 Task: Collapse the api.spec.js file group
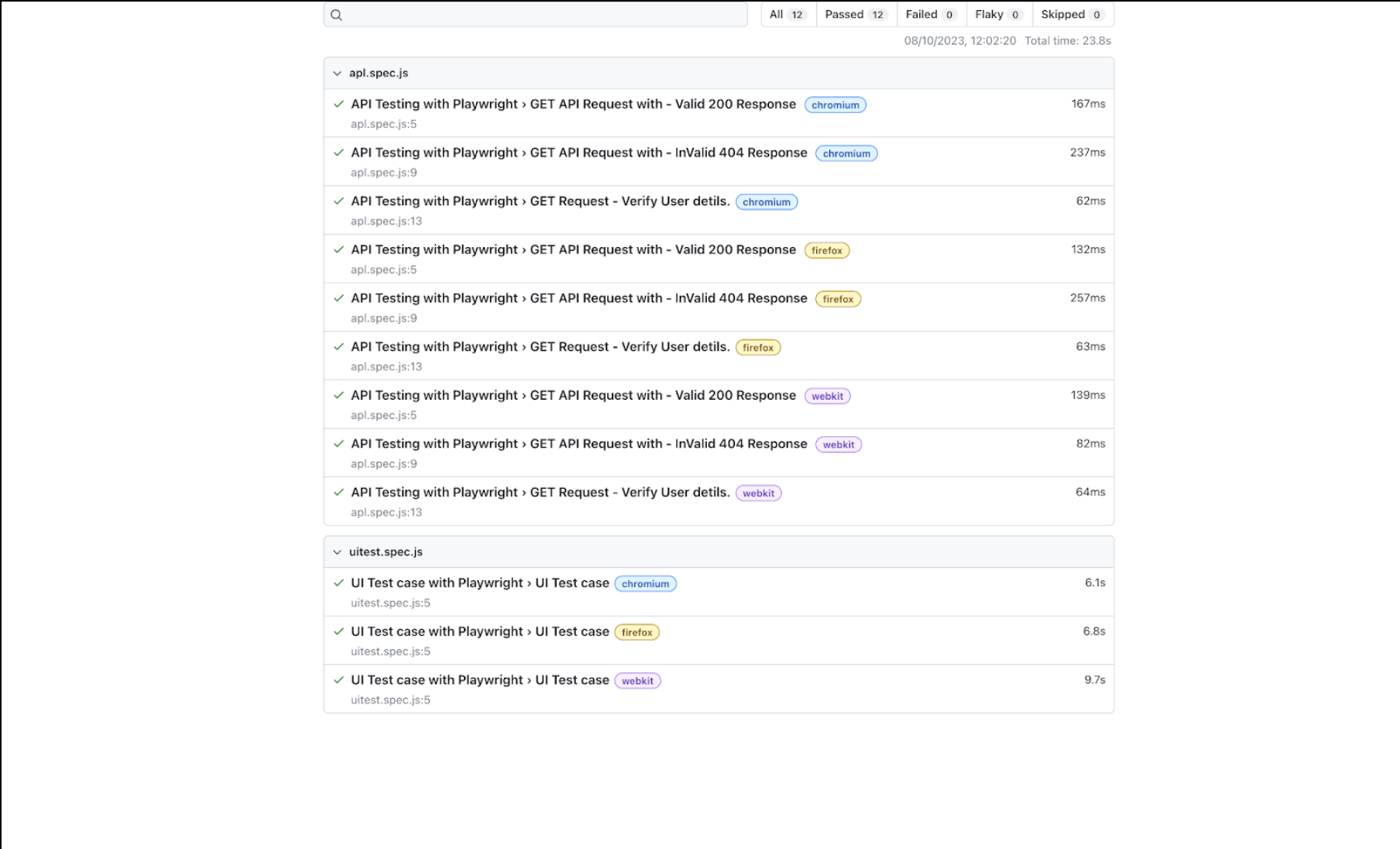(x=337, y=74)
